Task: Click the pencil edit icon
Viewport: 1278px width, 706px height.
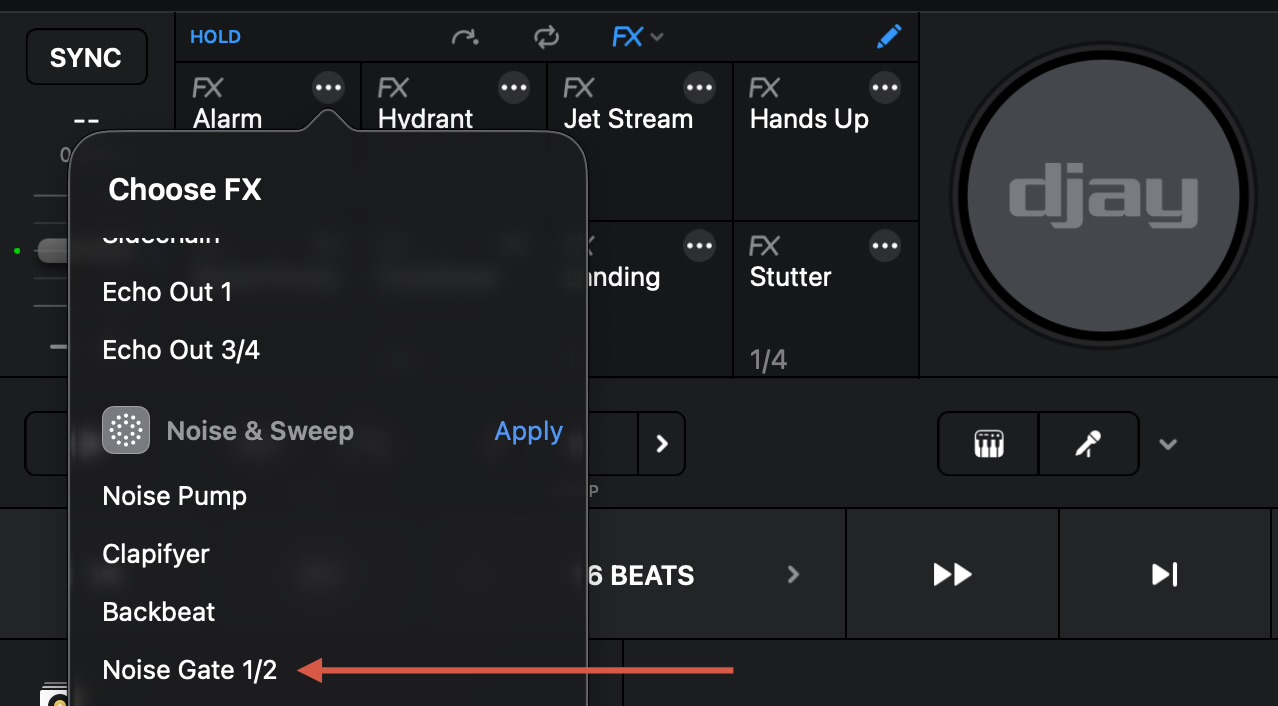Action: click(x=888, y=37)
